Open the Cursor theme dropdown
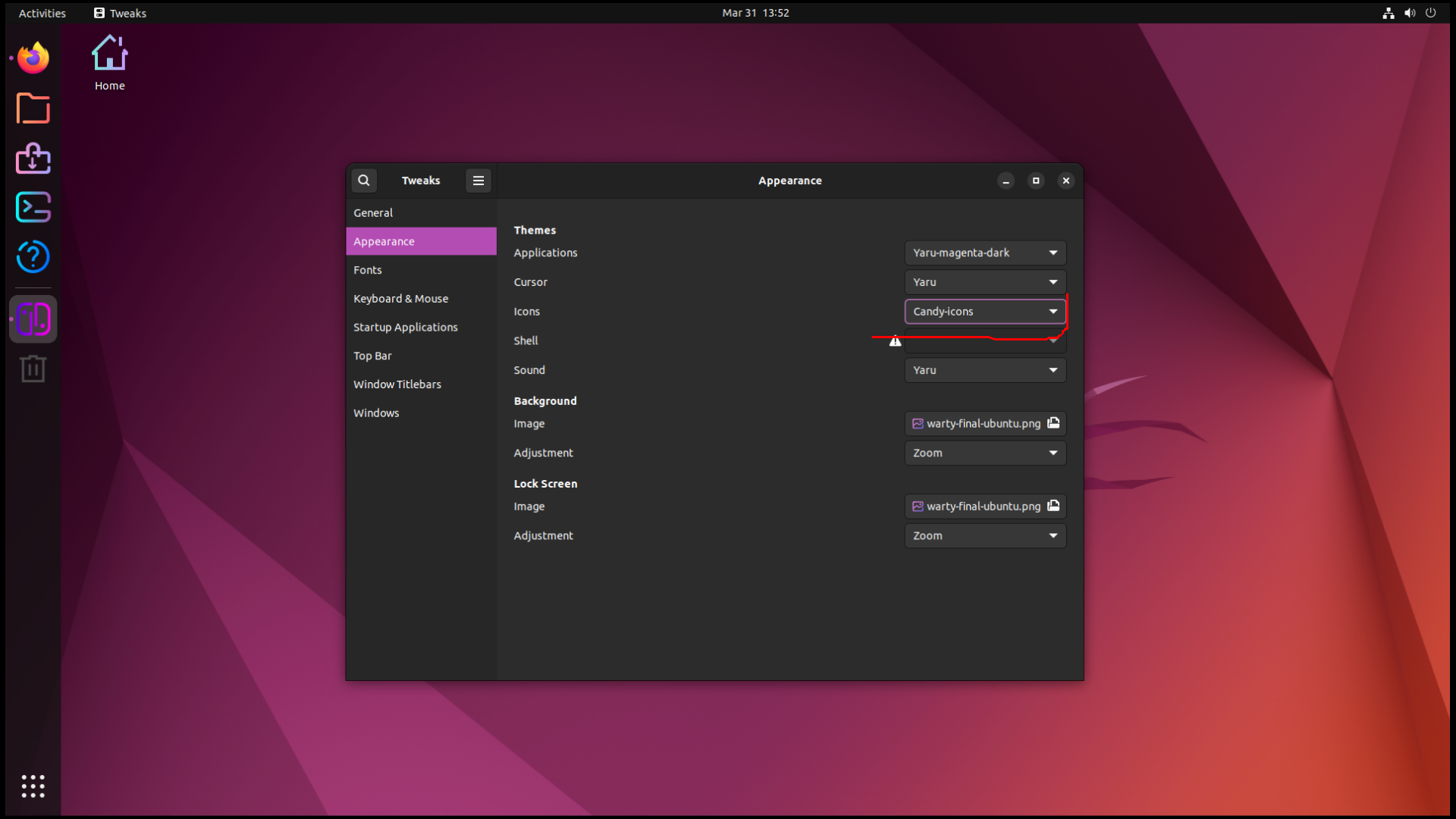The height and width of the screenshot is (819, 1456). 986,282
